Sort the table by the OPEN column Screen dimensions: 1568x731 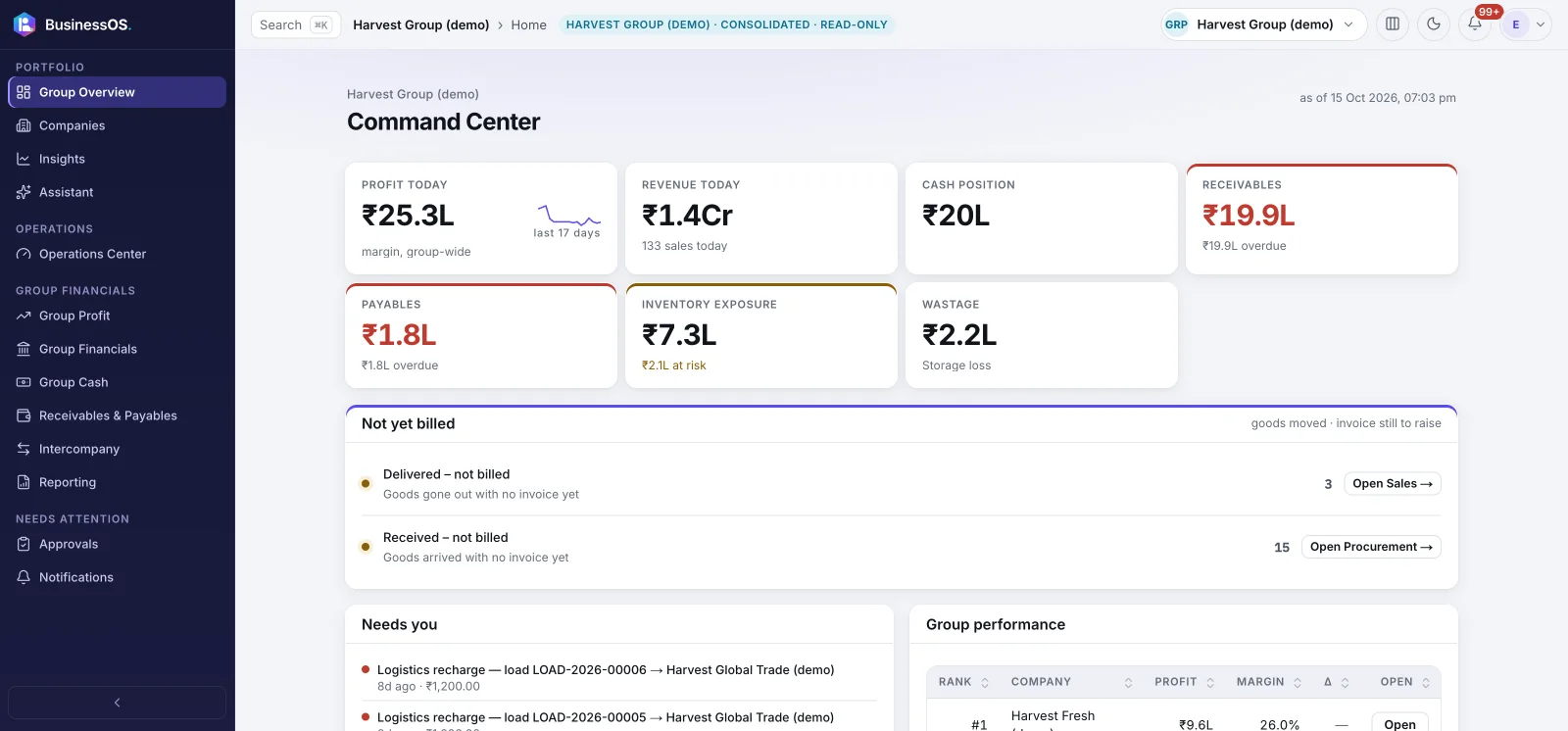1405,682
